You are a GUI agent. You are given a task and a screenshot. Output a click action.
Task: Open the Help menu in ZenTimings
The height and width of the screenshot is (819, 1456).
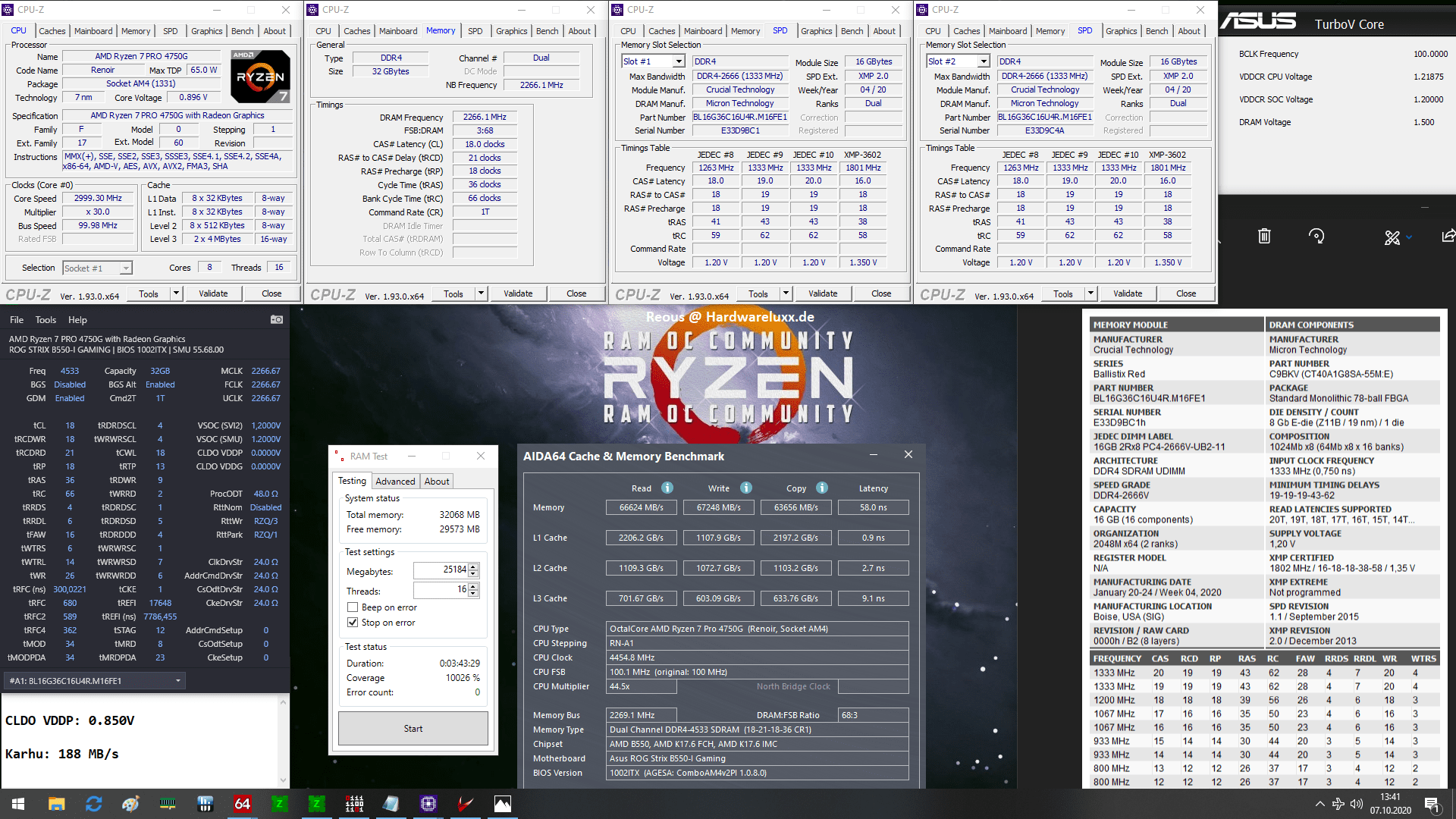click(x=77, y=320)
